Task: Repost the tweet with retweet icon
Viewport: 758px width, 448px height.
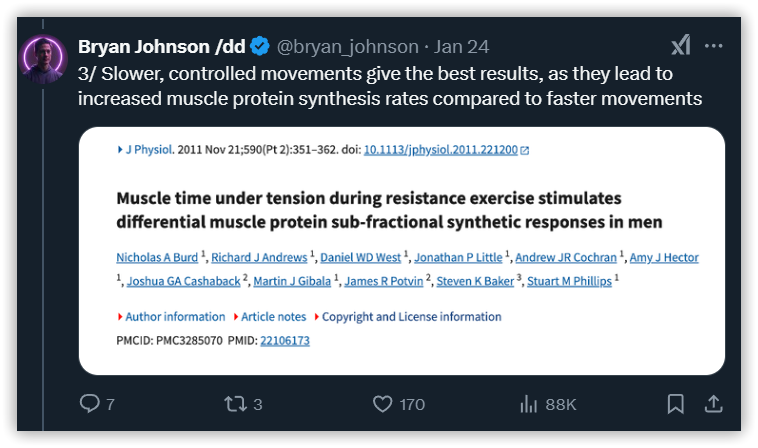Action: (235, 404)
